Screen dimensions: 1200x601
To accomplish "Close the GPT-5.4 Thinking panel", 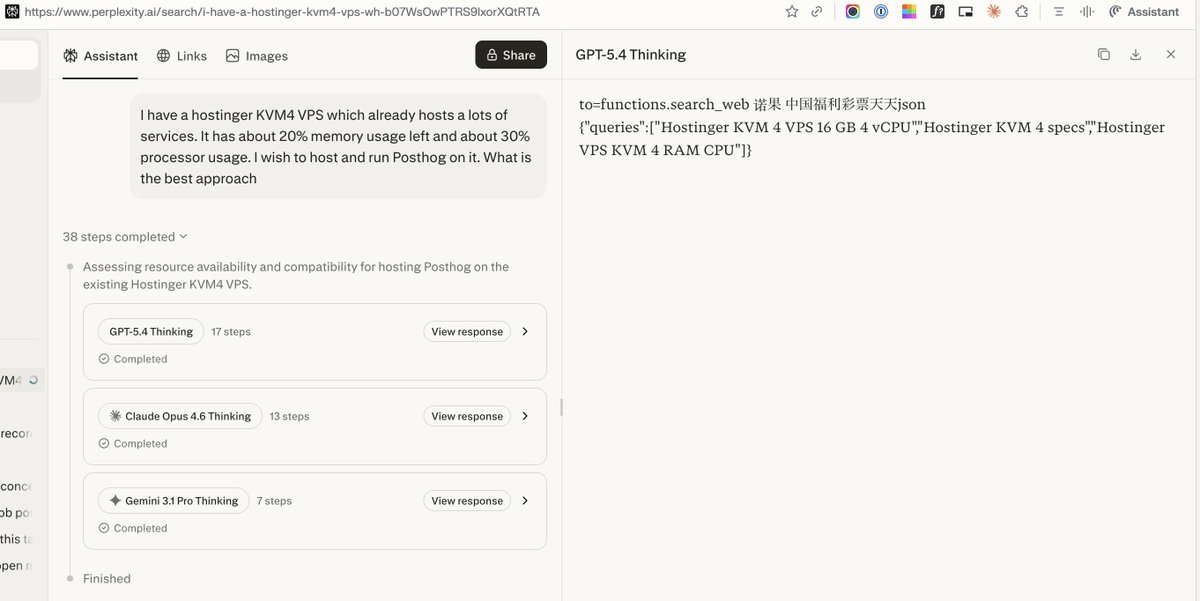I will click(1171, 55).
